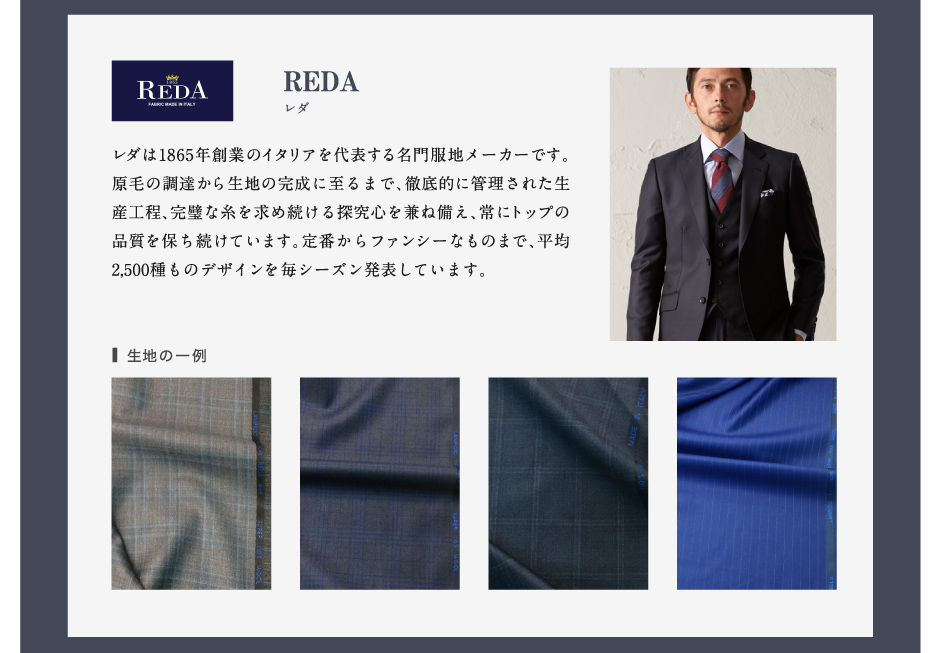
Task: Click the レダ katakana subtitle
Action: click(x=297, y=108)
